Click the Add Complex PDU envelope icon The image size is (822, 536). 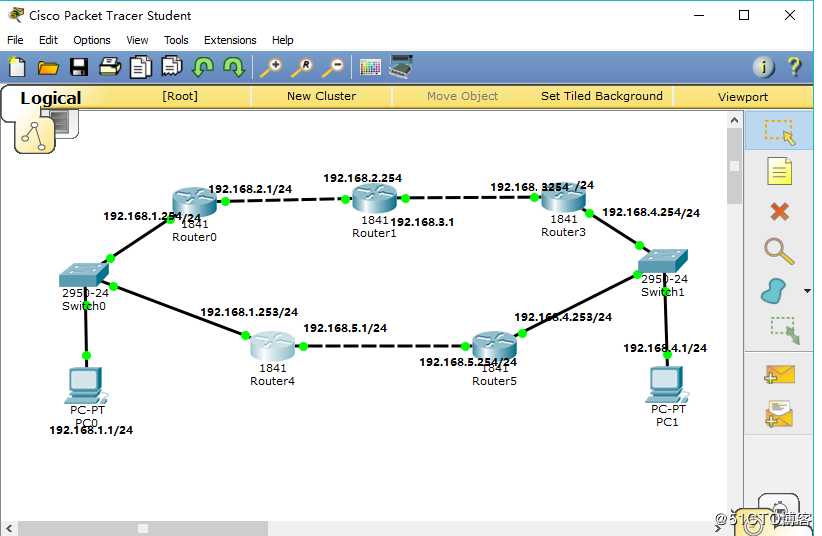779,414
